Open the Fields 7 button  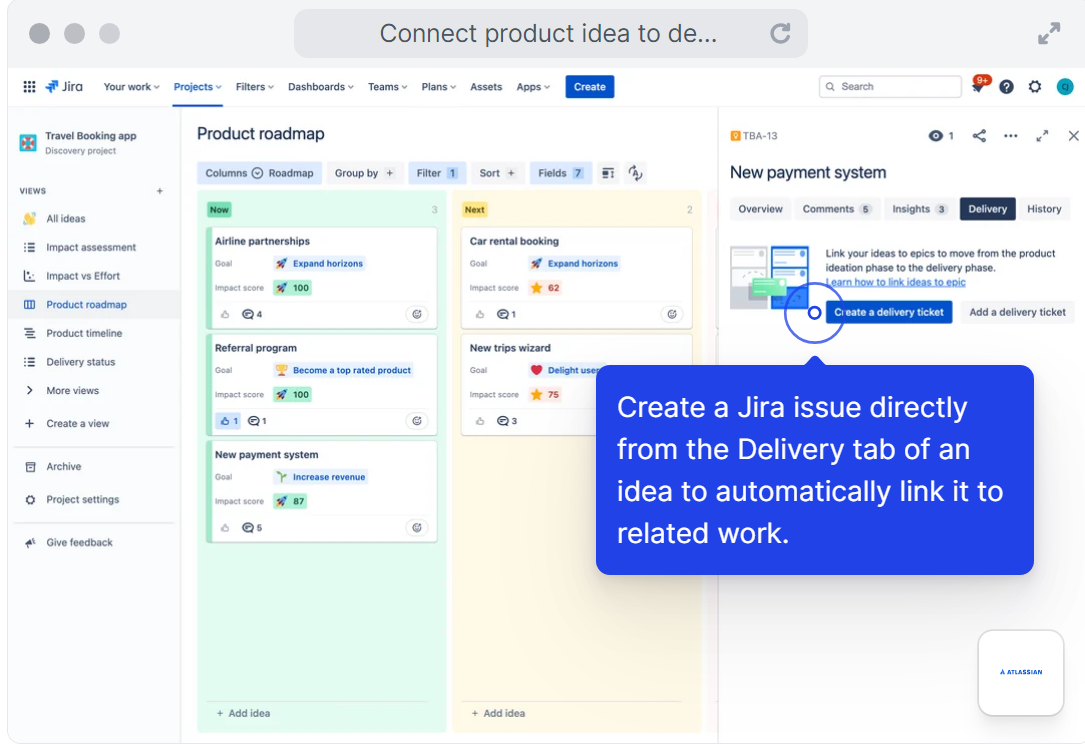point(560,173)
